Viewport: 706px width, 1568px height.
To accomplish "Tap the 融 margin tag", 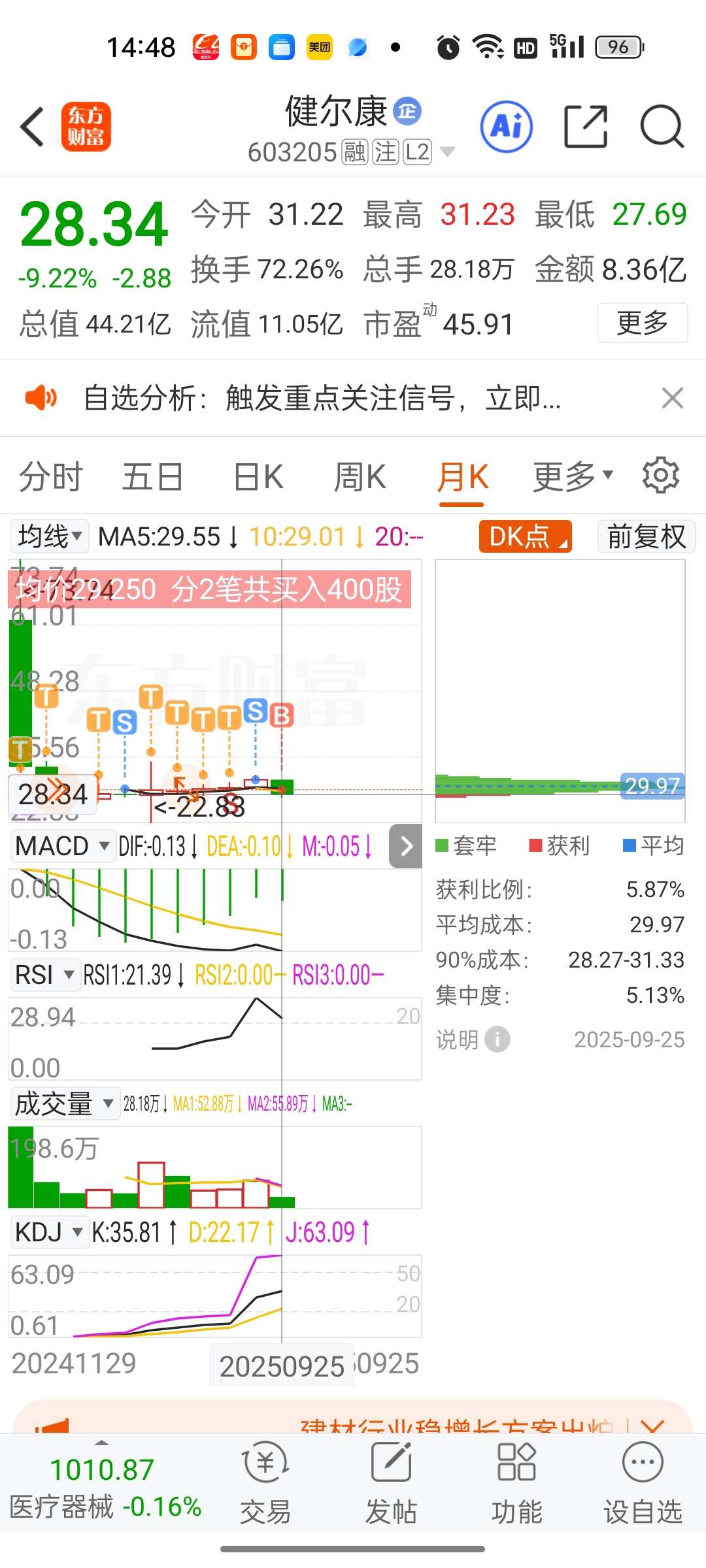I will point(355,153).
